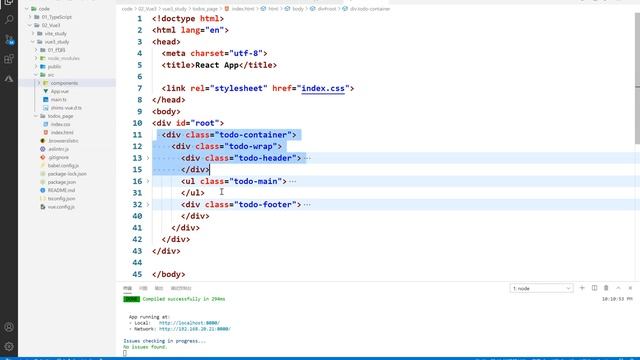640x360 pixels.
Task: Place cursor in '<title>React App</title>' text
Action: (219, 65)
